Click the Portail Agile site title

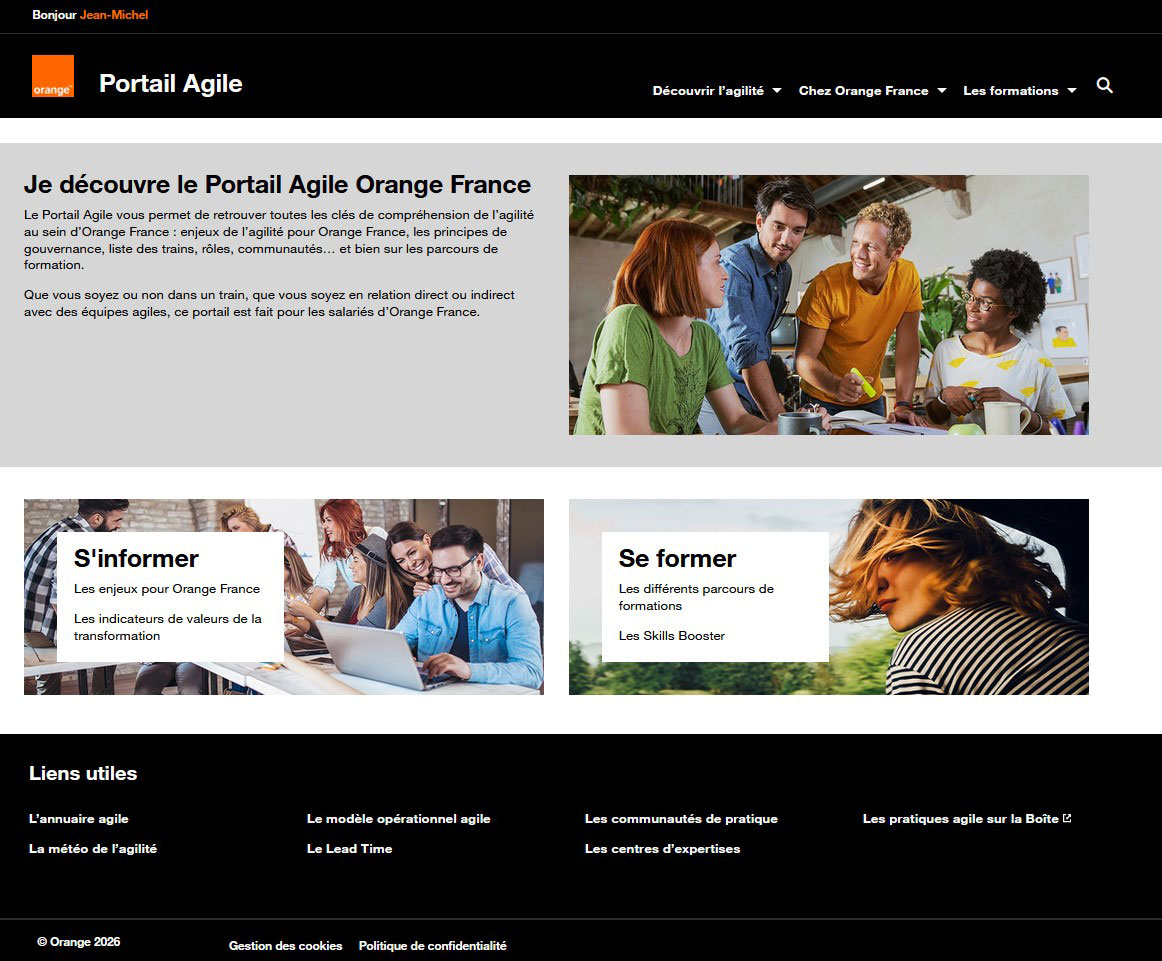pyautogui.click(x=171, y=84)
